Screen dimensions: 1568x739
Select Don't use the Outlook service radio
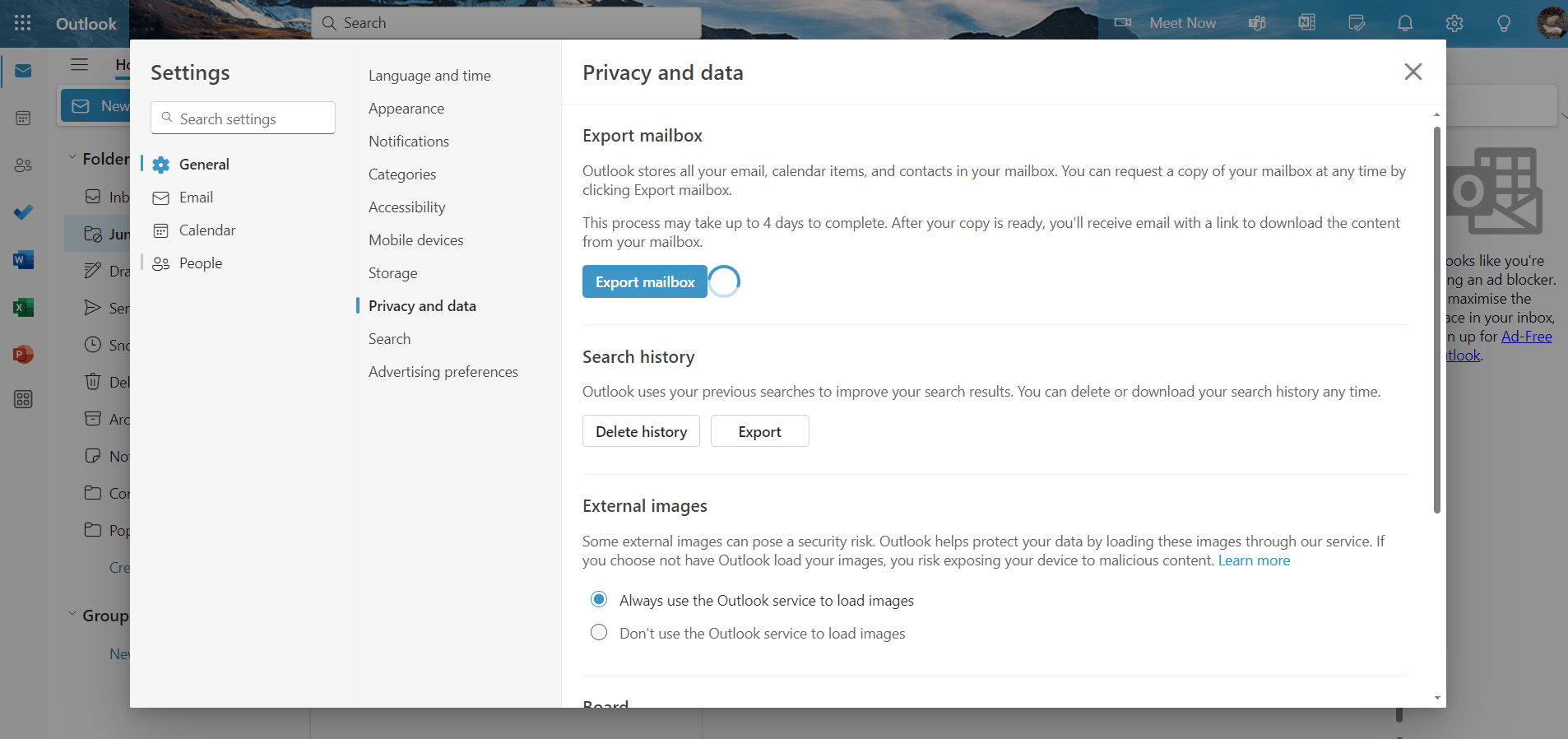(599, 632)
